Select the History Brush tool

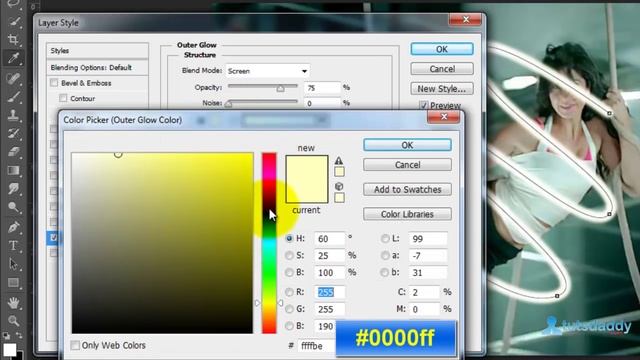click(13, 134)
